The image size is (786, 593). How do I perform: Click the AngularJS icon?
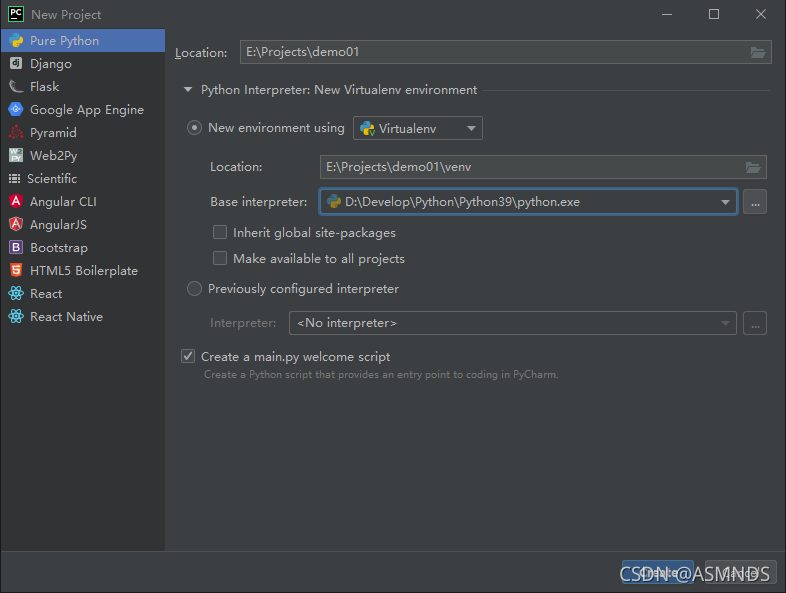tap(16, 224)
